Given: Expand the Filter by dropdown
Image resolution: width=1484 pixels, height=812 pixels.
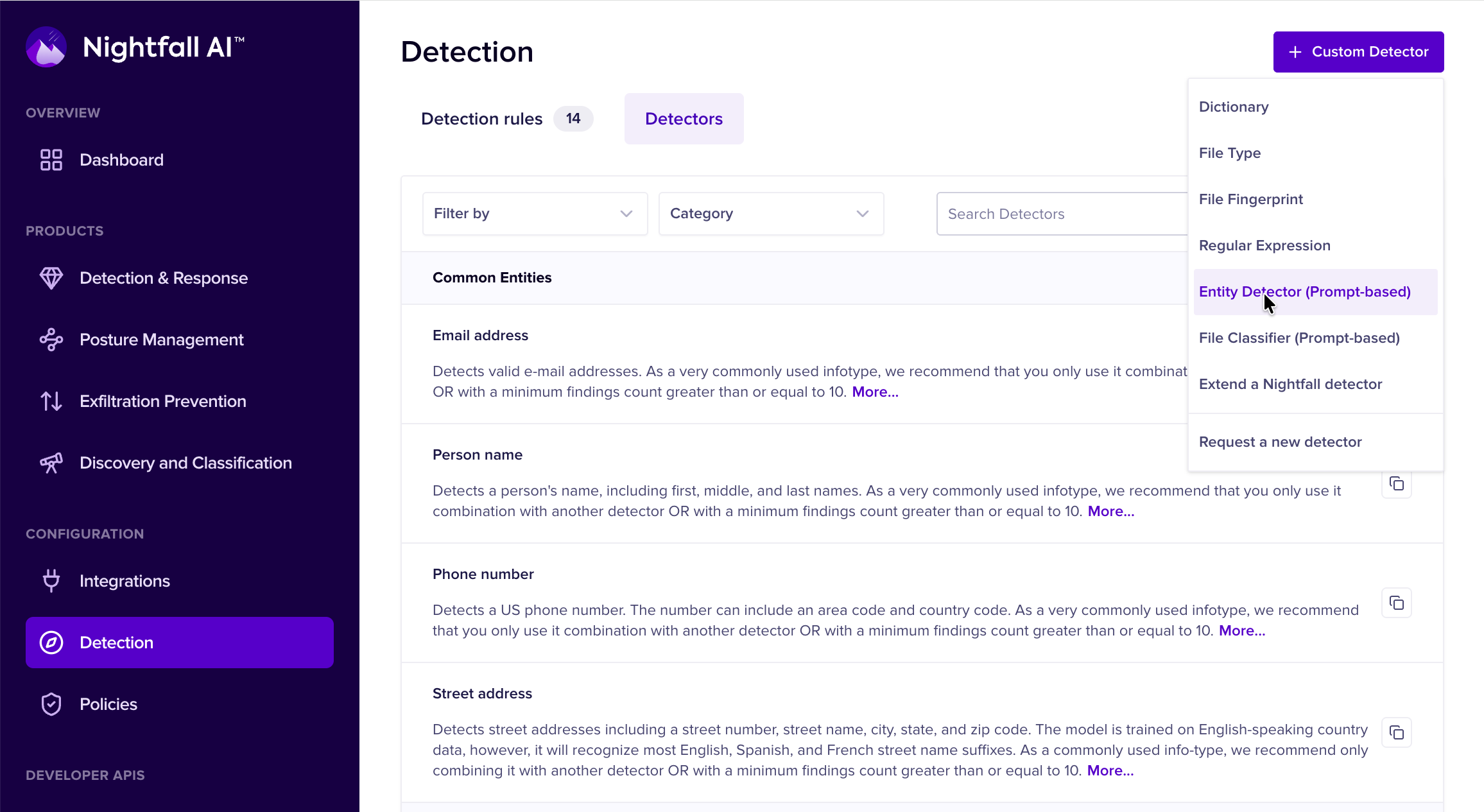Looking at the screenshot, I should point(535,214).
